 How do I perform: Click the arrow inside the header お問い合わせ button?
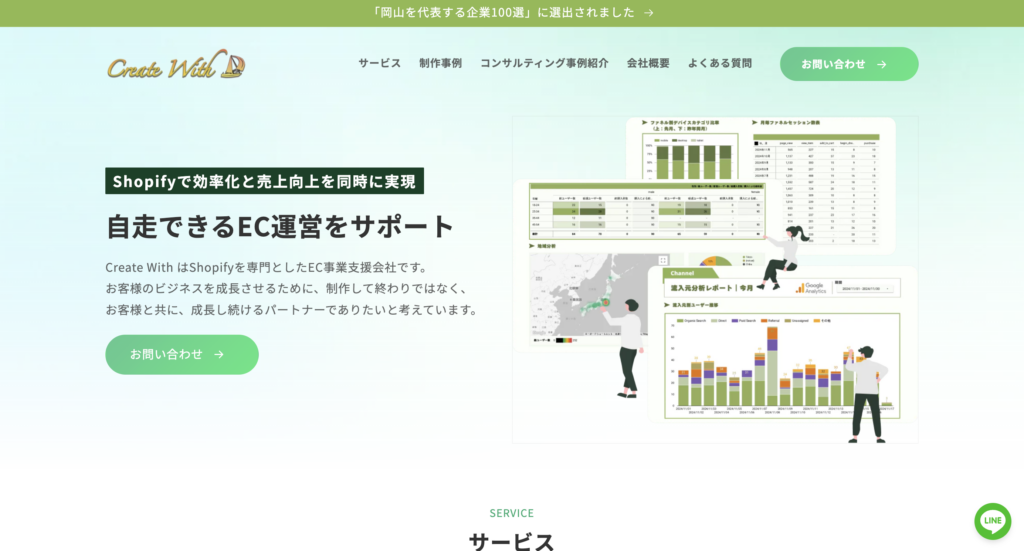tap(881, 64)
